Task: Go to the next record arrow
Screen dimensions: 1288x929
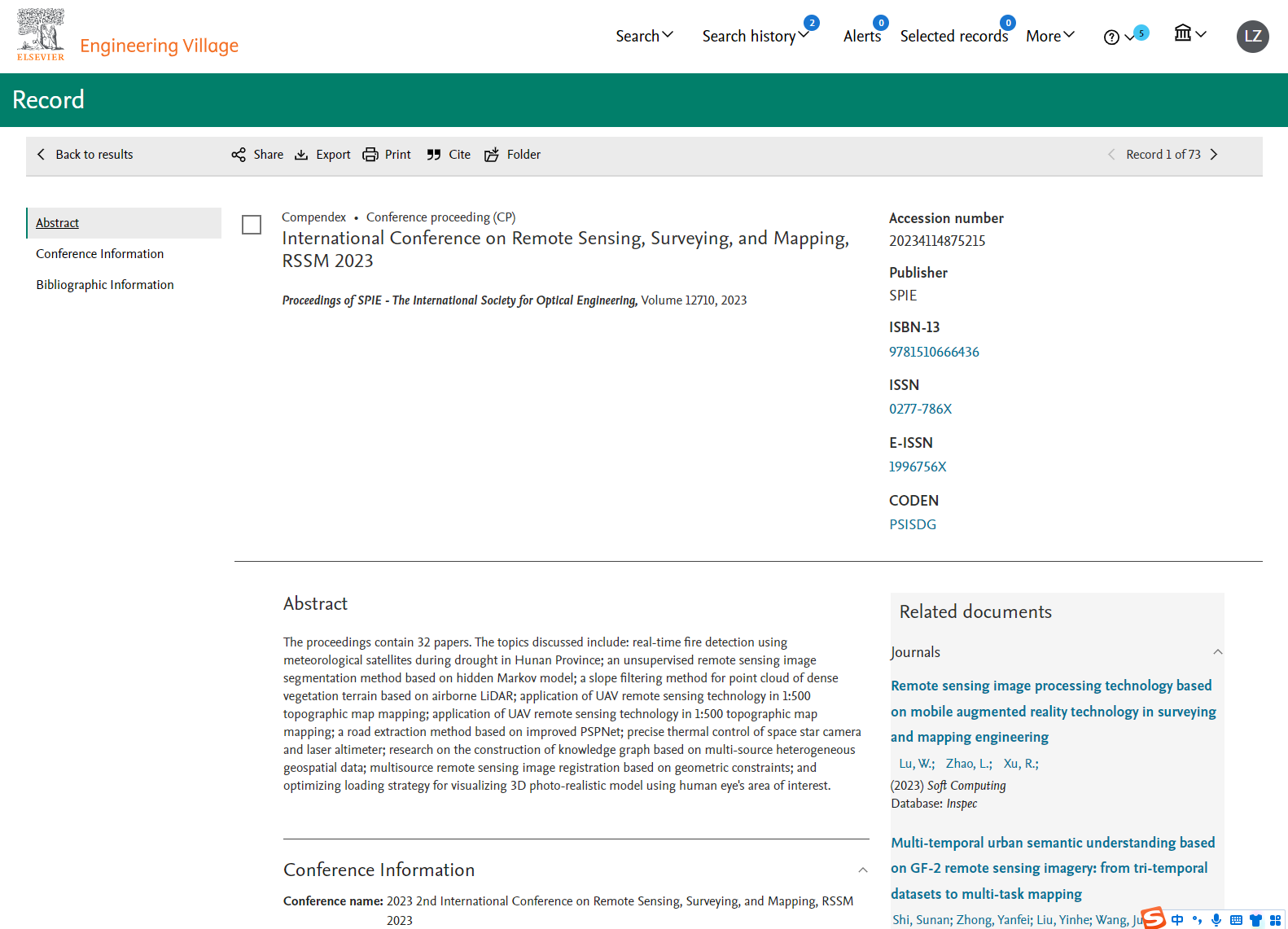Action: [1214, 155]
